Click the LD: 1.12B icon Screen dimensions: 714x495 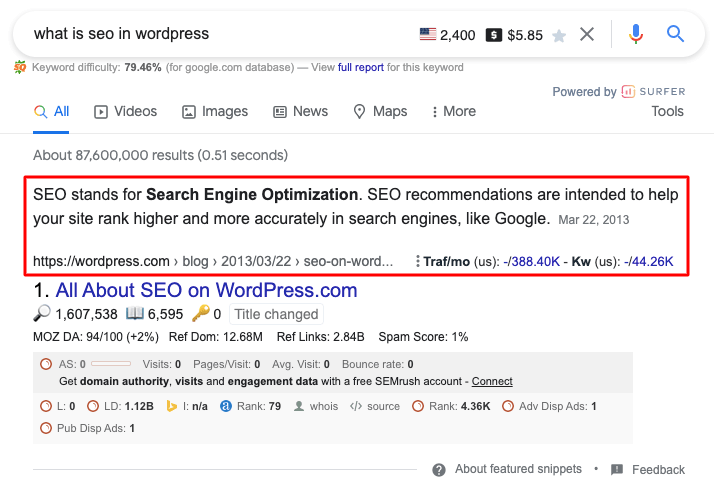tap(92, 406)
